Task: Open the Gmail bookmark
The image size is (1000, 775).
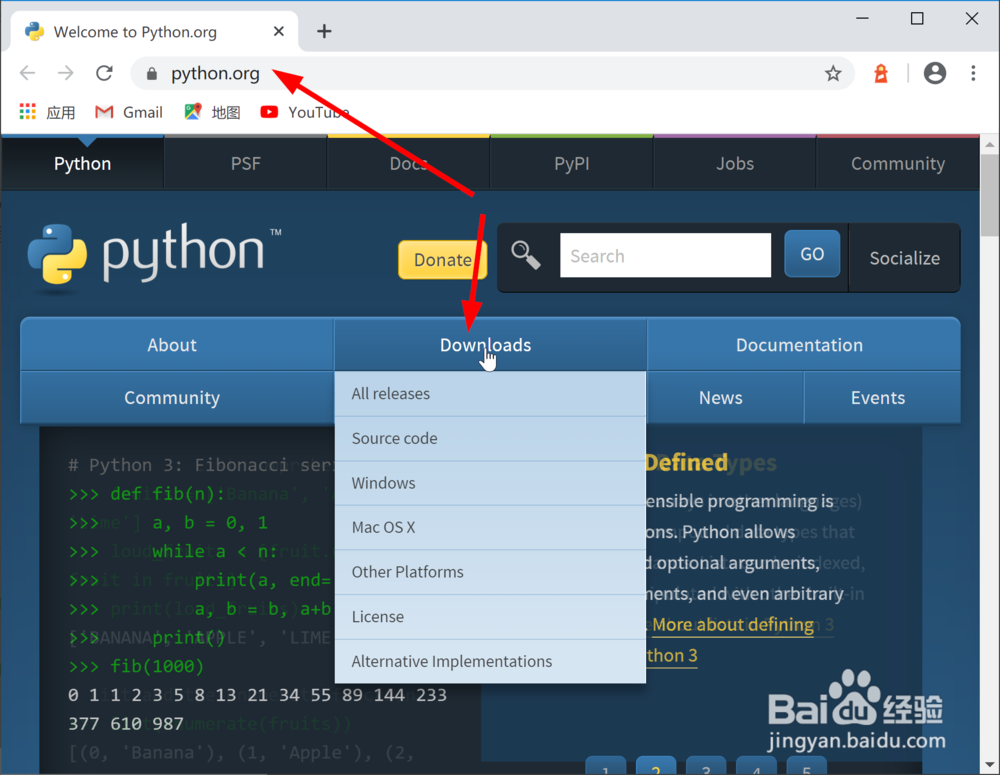Action: click(x=129, y=112)
